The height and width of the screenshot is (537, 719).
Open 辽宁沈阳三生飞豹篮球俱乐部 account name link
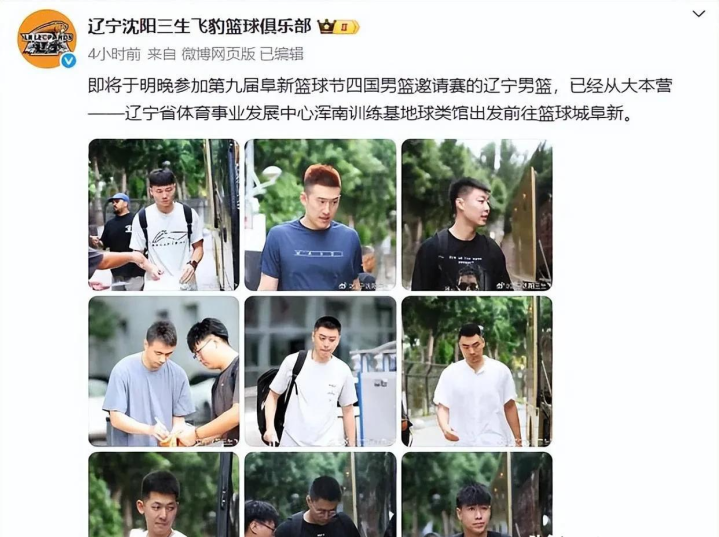point(199,27)
